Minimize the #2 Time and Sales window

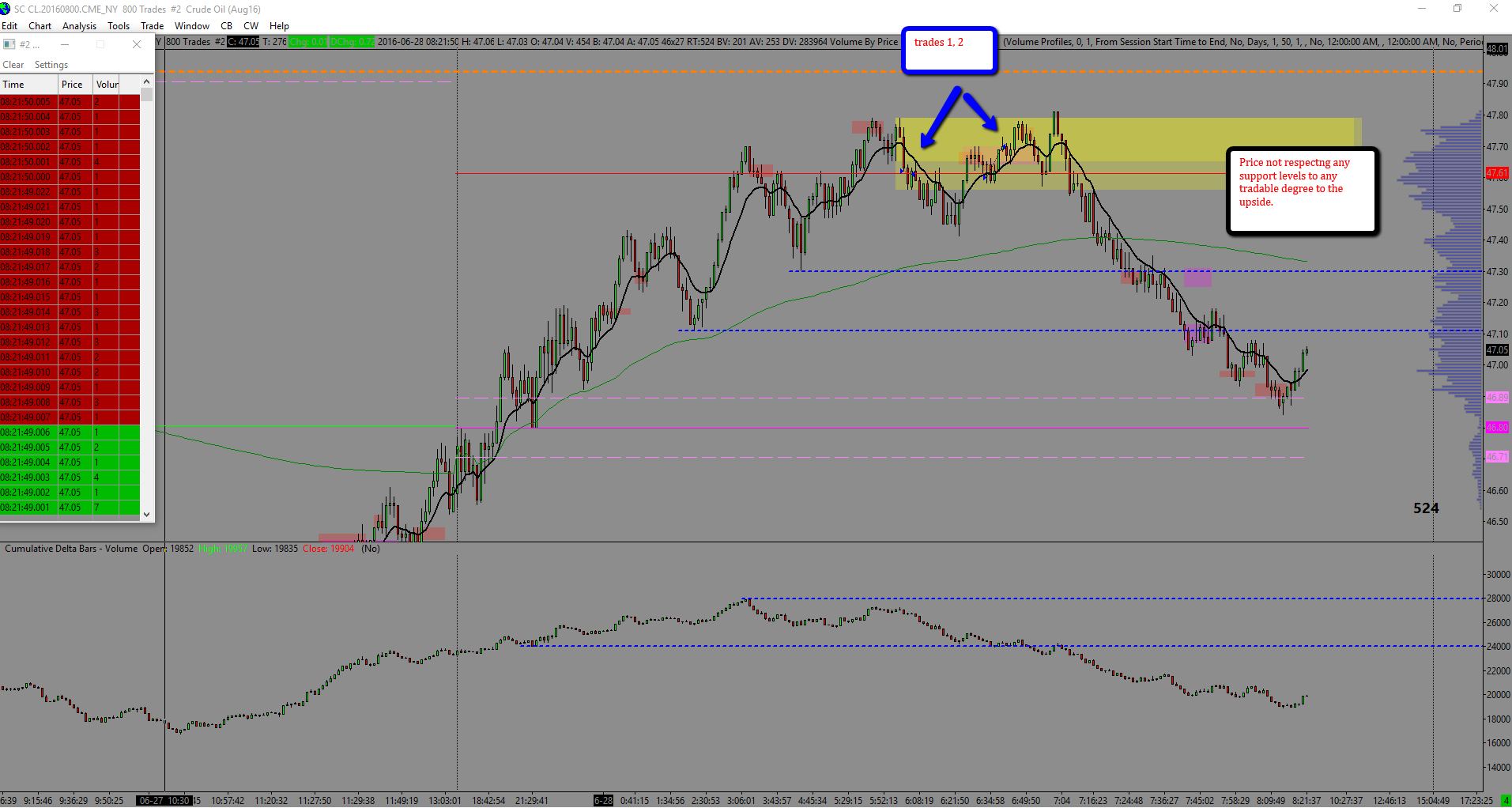click(x=65, y=44)
